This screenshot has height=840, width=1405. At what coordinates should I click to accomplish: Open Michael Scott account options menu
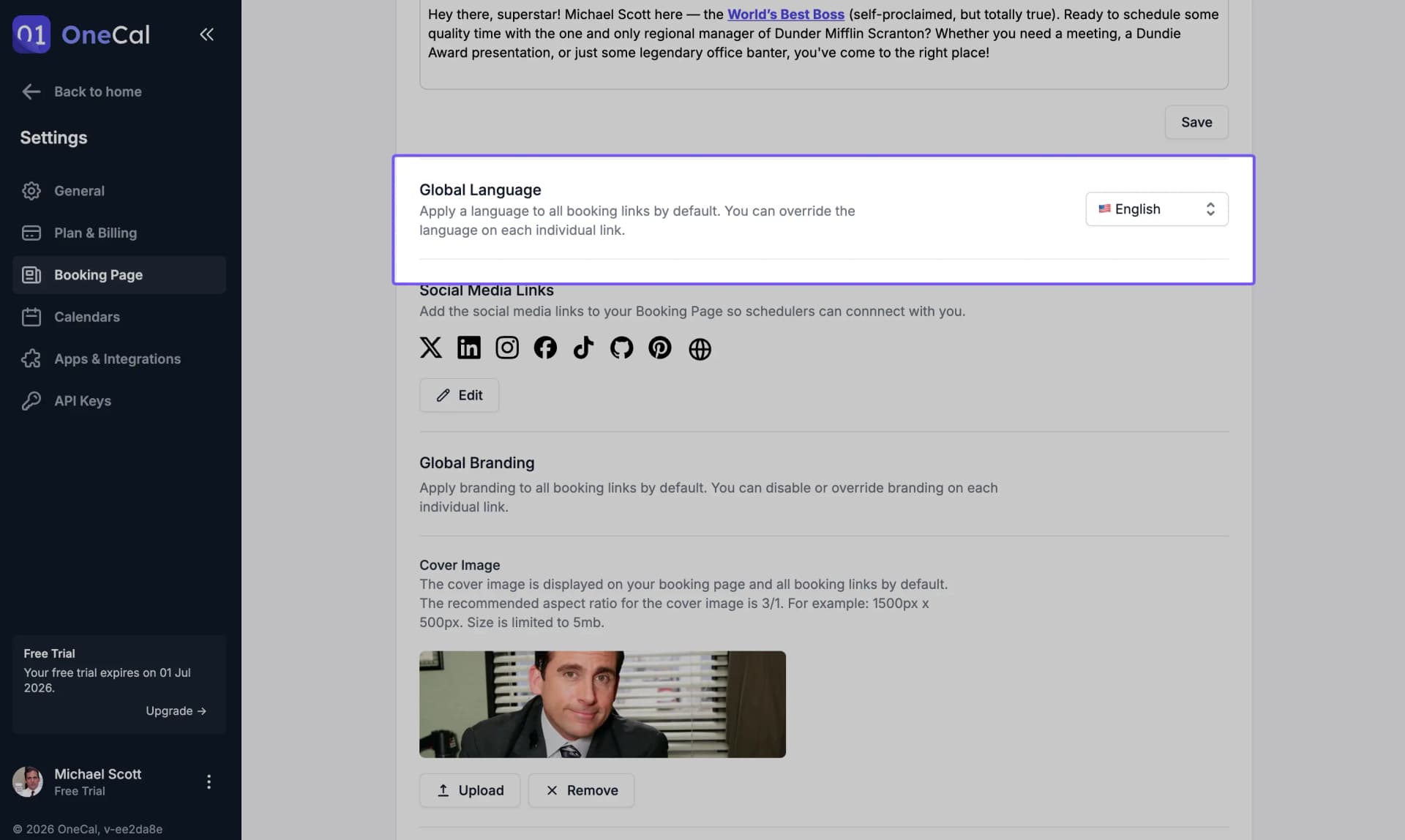[209, 782]
